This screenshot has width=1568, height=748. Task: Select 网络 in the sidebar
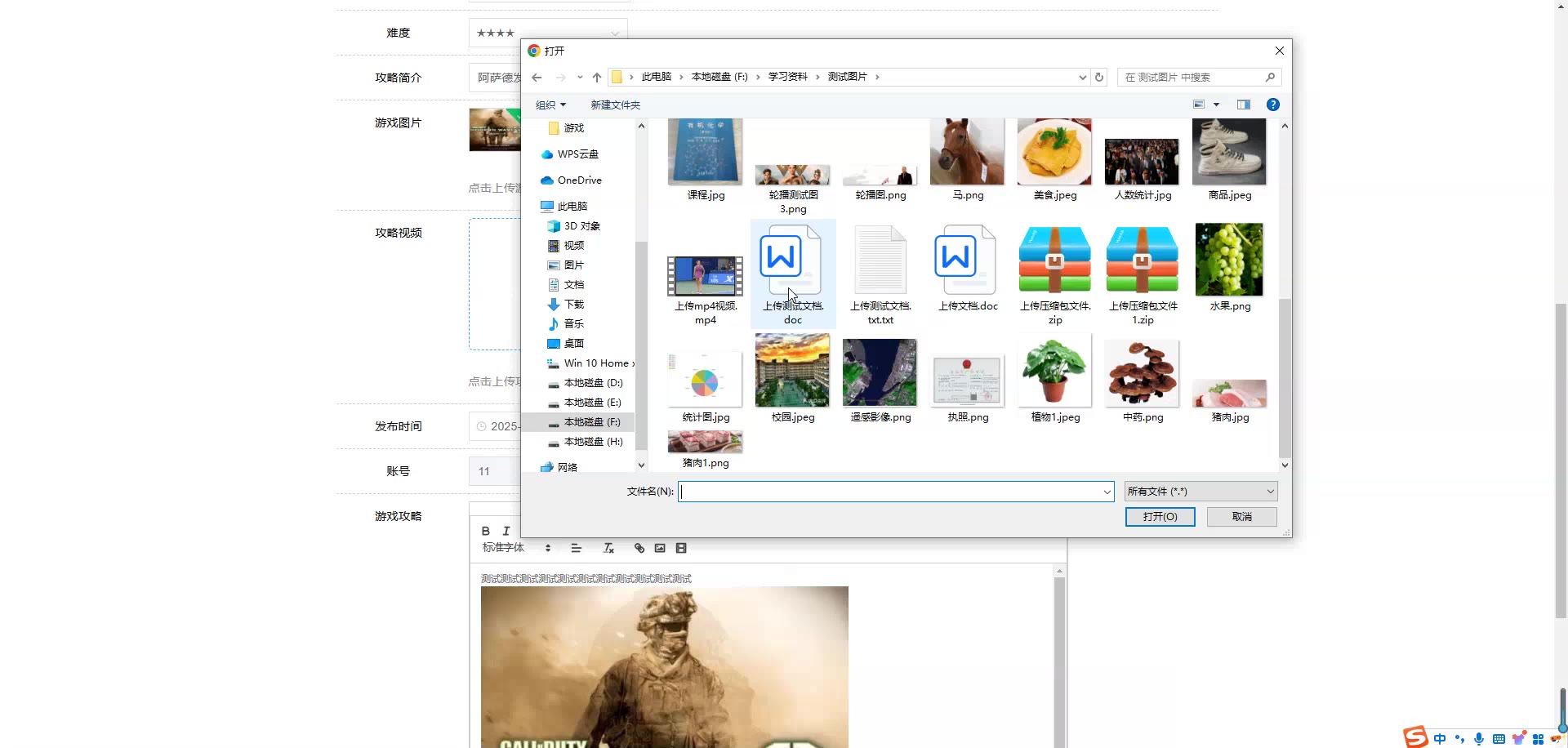tap(559, 468)
